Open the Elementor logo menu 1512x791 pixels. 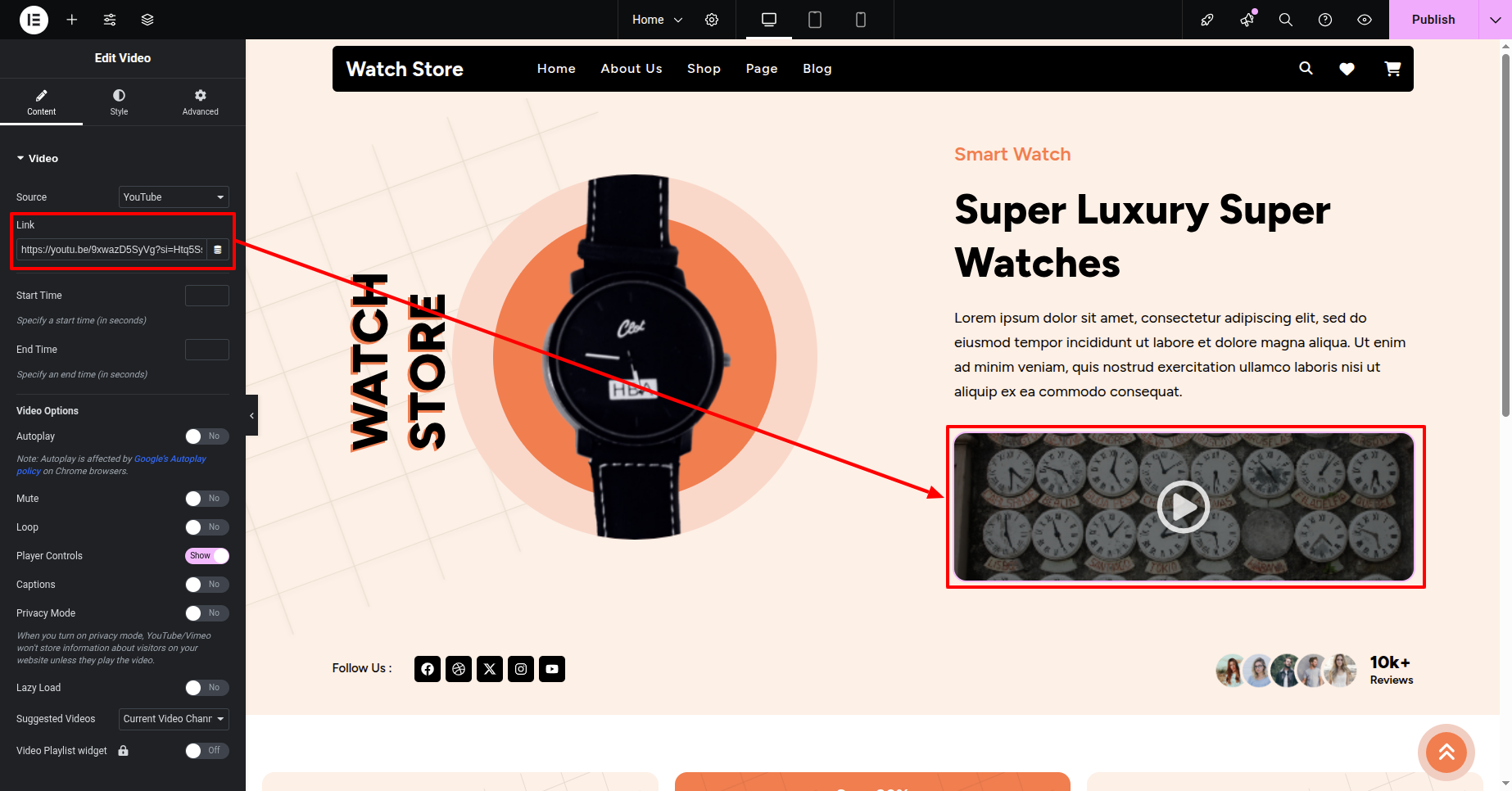34,20
